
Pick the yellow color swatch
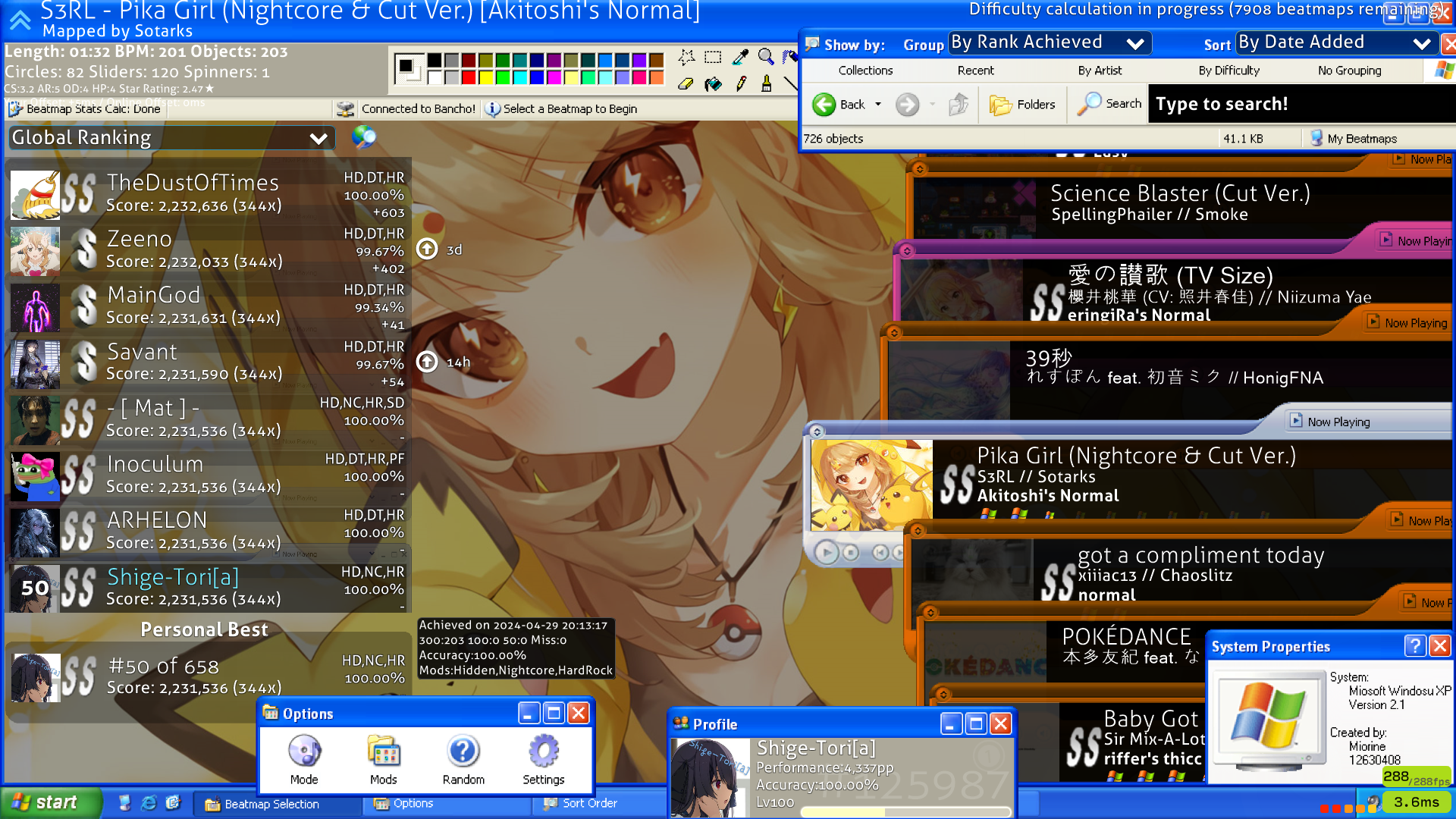[486, 77]
